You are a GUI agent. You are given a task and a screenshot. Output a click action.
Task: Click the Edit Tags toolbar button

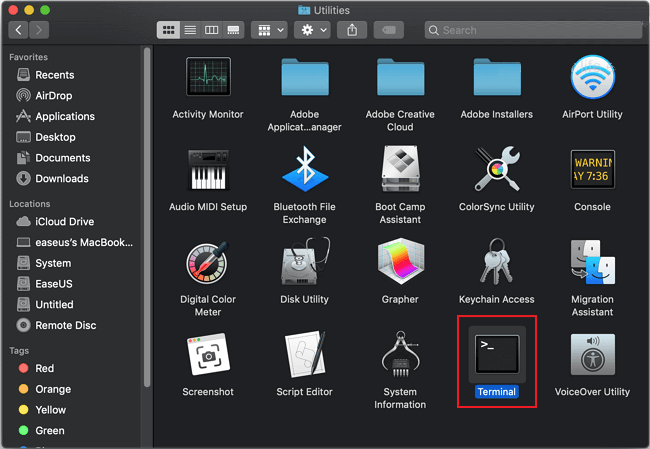click(x=389, y=30)
